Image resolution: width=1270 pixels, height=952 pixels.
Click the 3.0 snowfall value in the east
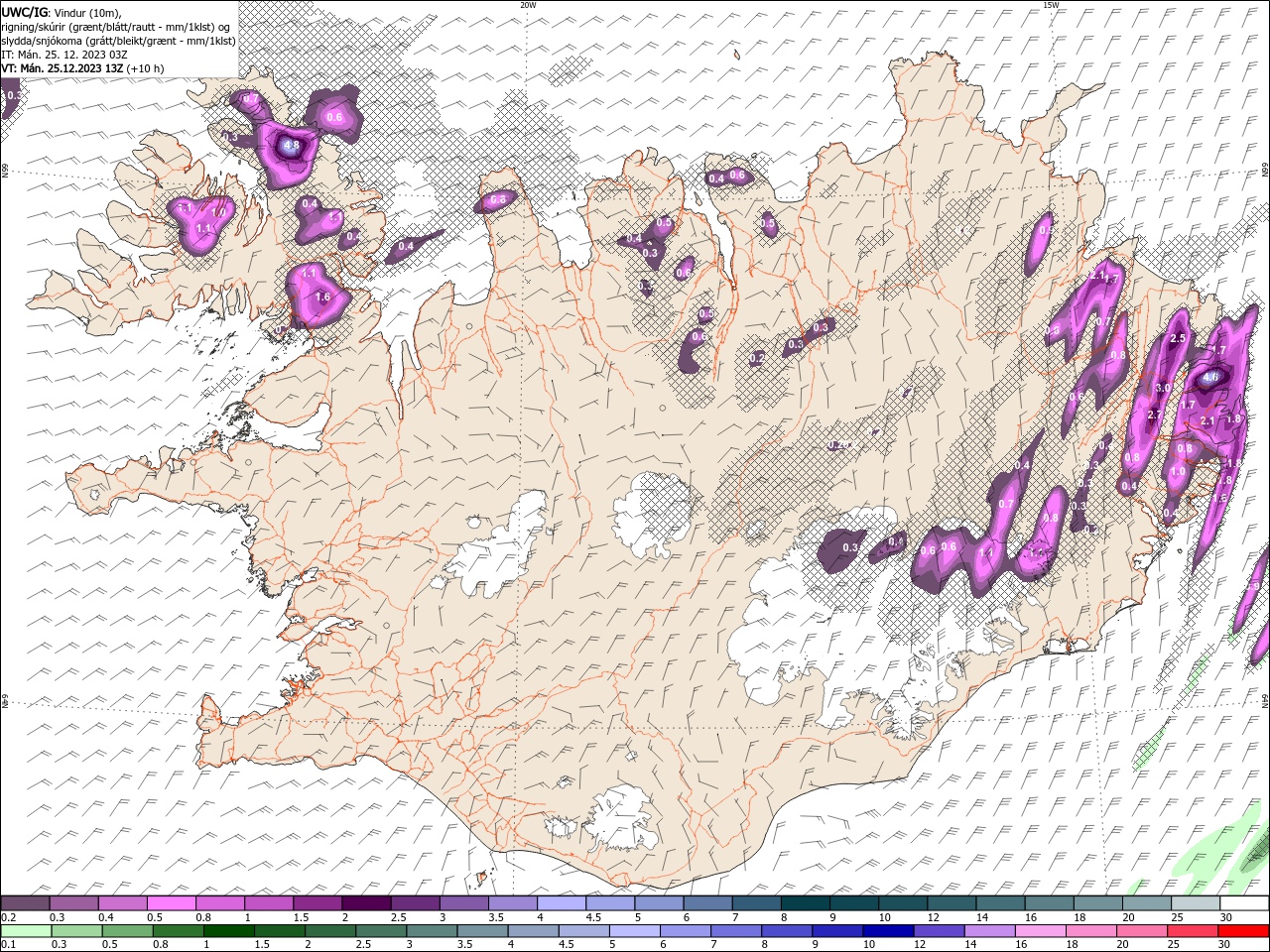1163,388
